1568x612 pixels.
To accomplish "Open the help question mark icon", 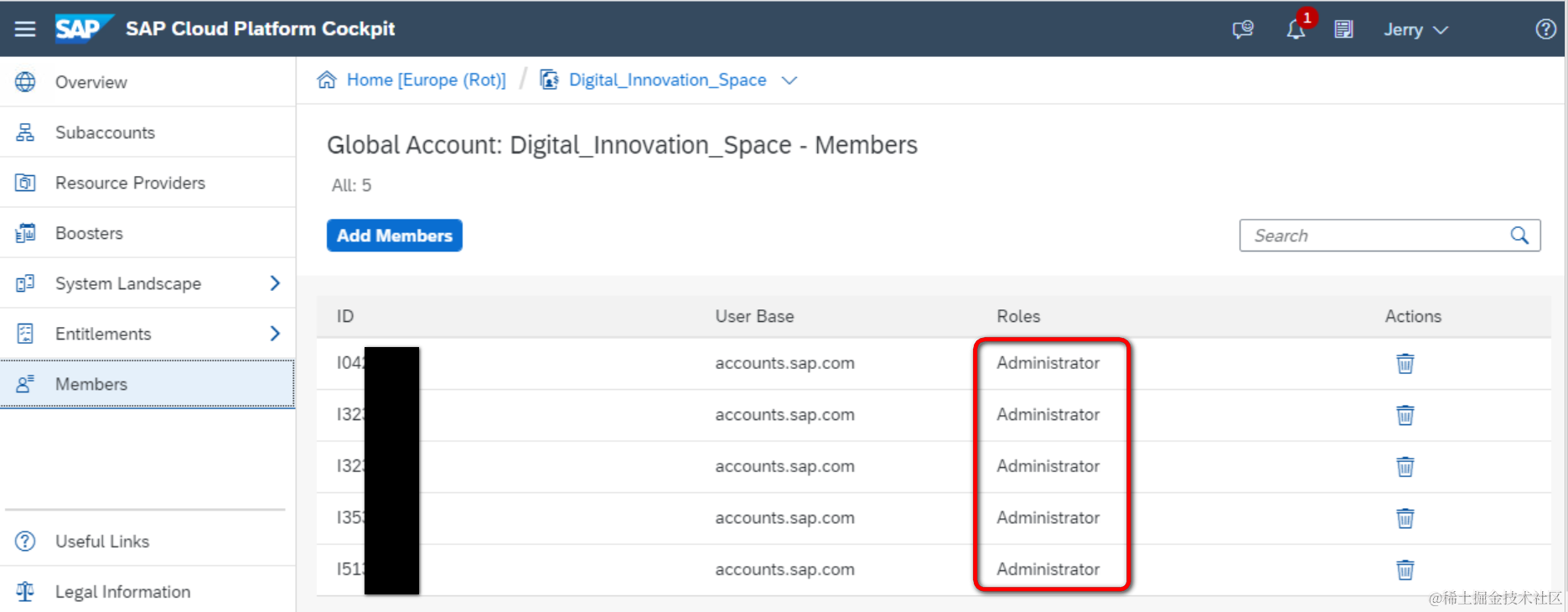I will click(x=1545, y=29).
